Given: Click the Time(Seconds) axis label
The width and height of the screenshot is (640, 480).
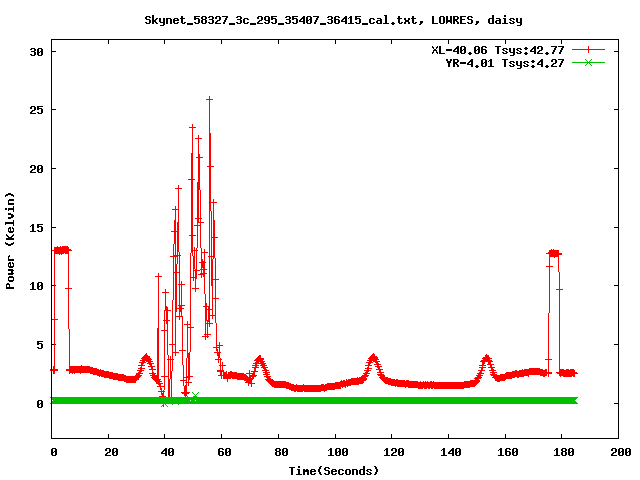Looking at the screenshot, I should (334, 471).
